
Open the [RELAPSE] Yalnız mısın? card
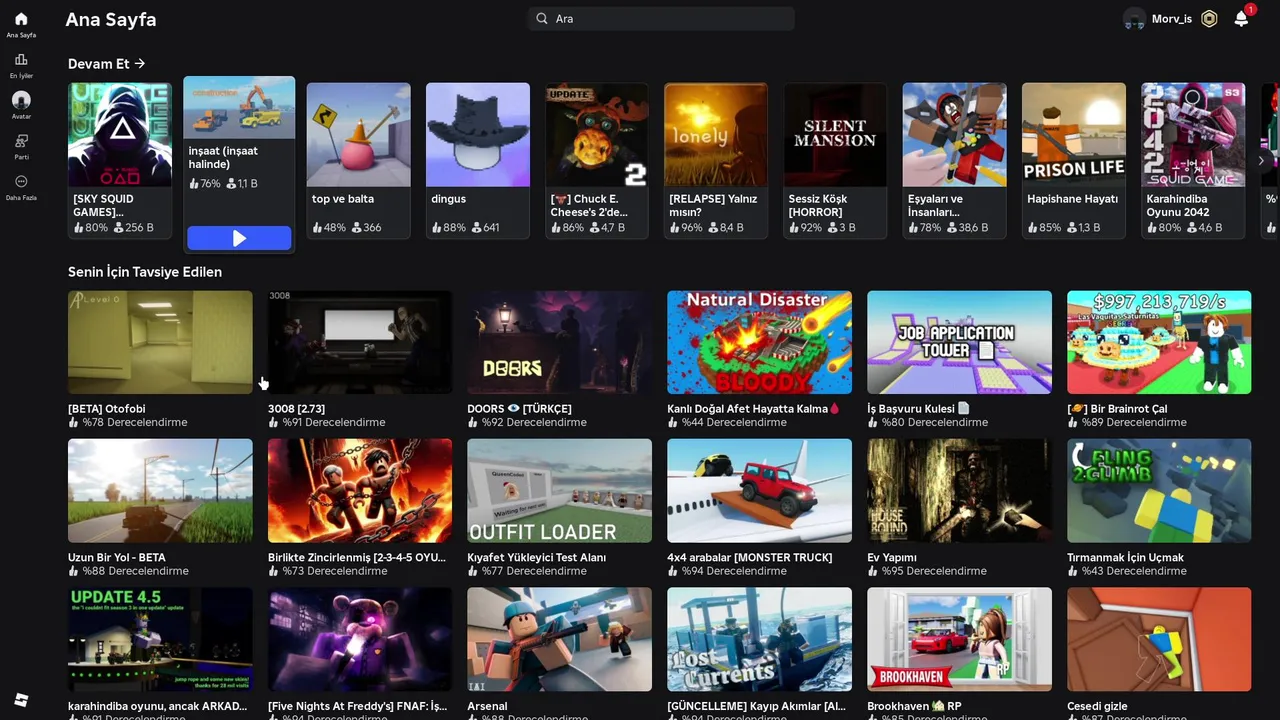pyautogui.click(x=716, y=161)
